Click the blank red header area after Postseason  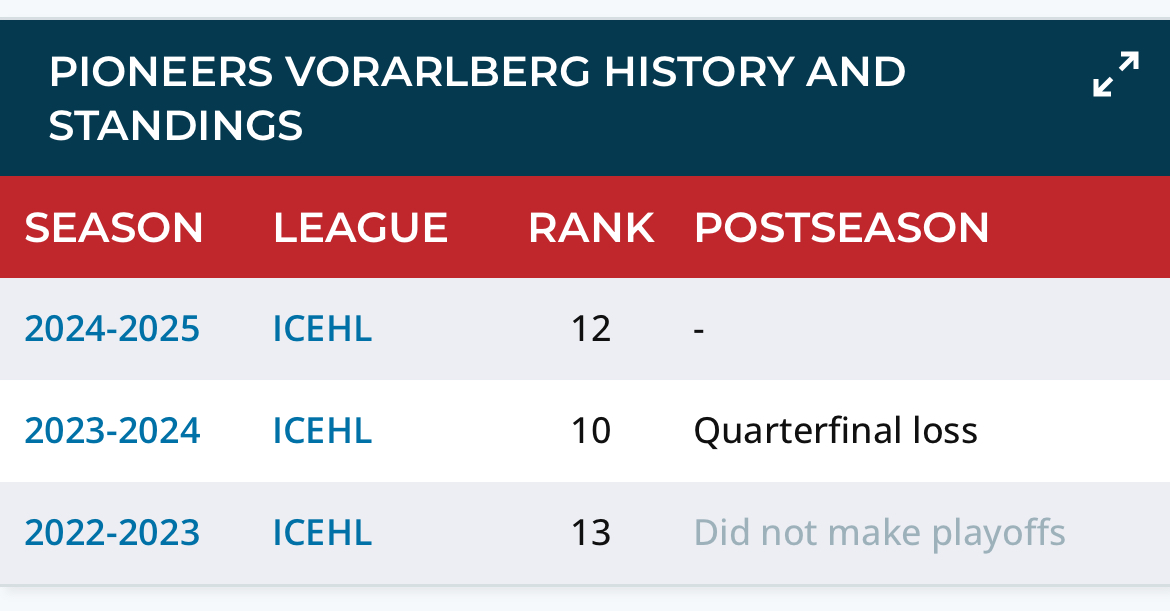1080,228
